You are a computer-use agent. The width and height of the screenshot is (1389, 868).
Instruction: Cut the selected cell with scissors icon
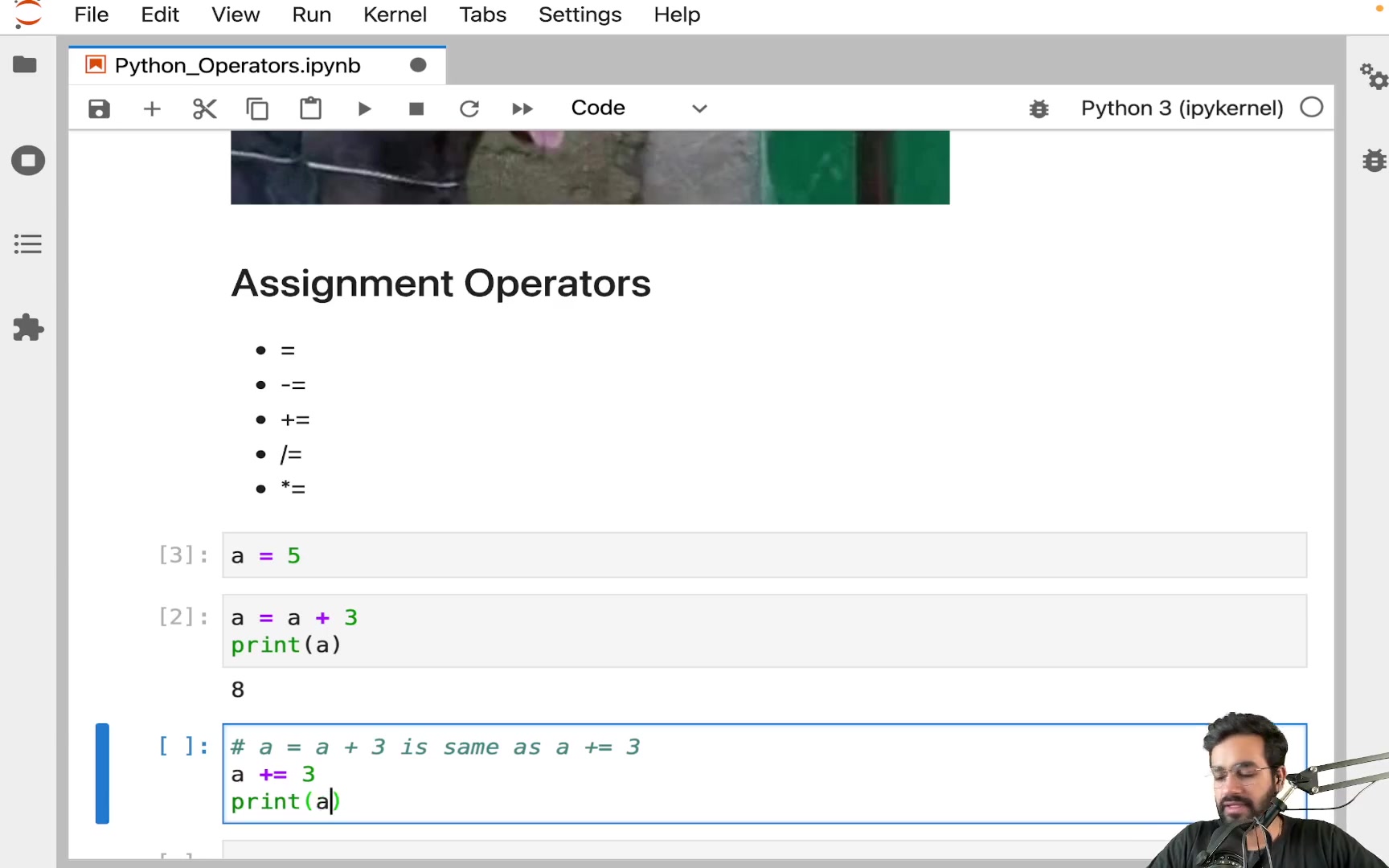(204, 108)
